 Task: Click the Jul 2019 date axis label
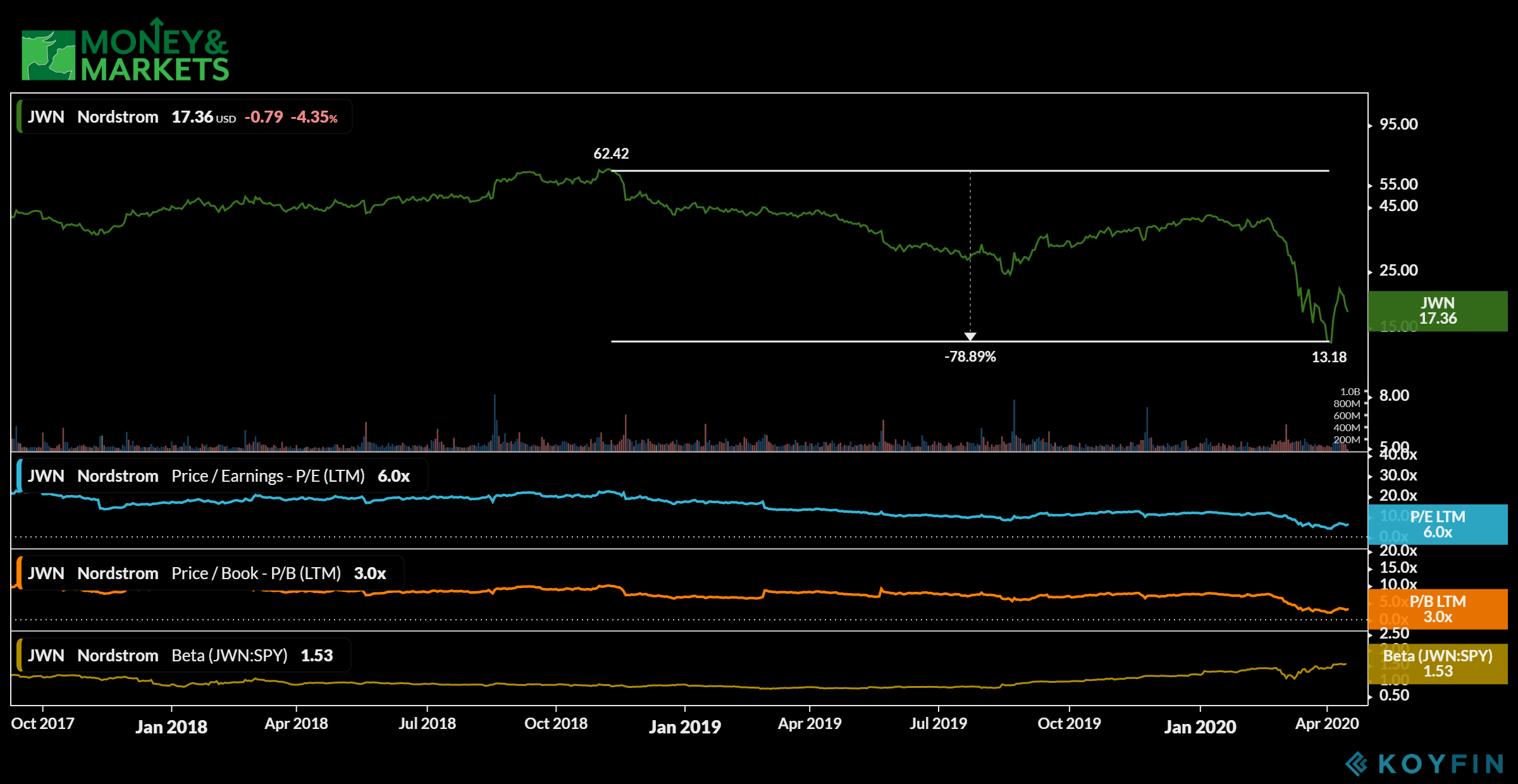(x=938, y=723)
